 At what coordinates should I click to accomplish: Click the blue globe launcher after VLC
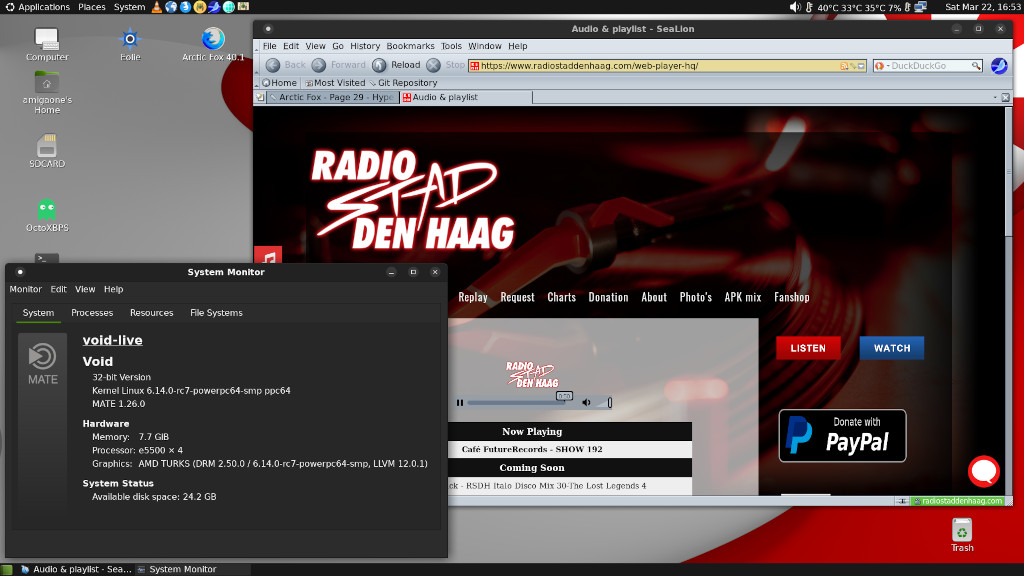pos(171,7)
